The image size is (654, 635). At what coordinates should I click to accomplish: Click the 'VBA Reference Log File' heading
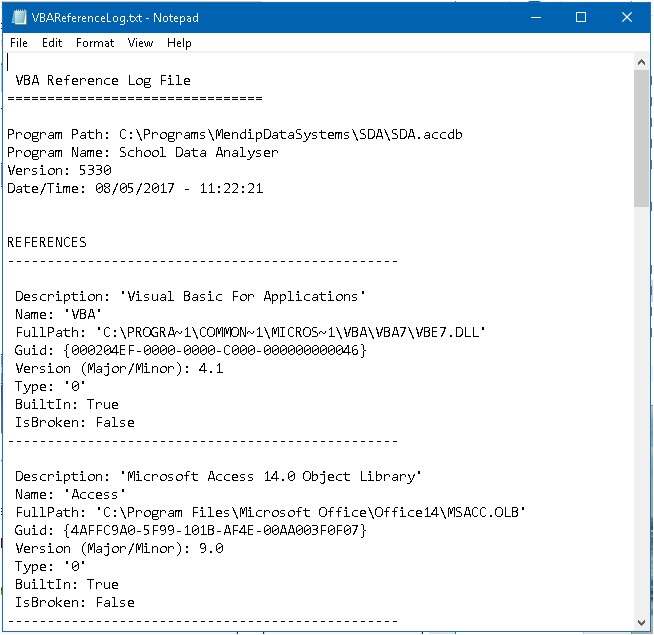click(103, 81)
